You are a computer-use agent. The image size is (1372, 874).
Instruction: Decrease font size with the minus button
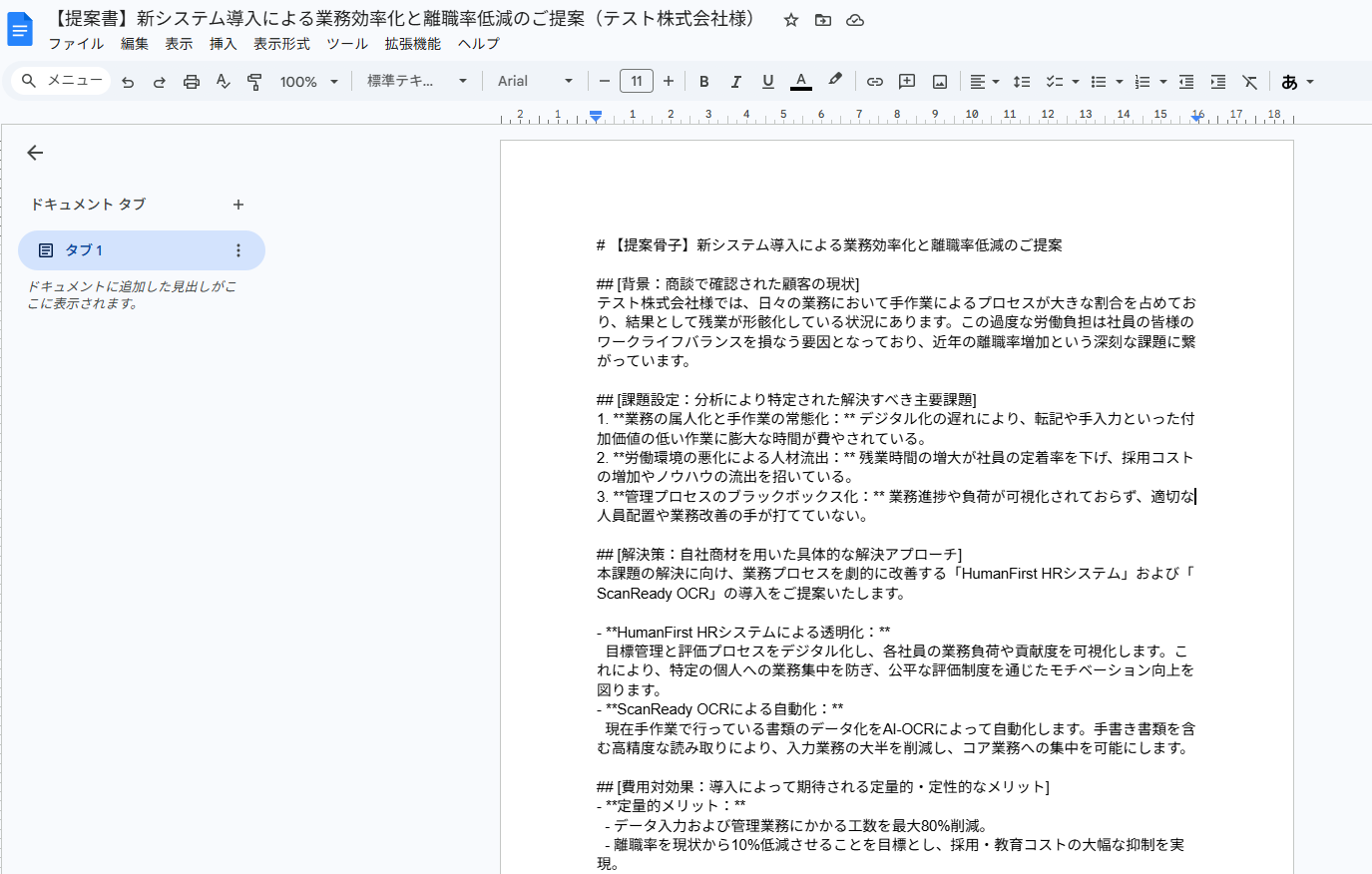click(x=604, y=81)
